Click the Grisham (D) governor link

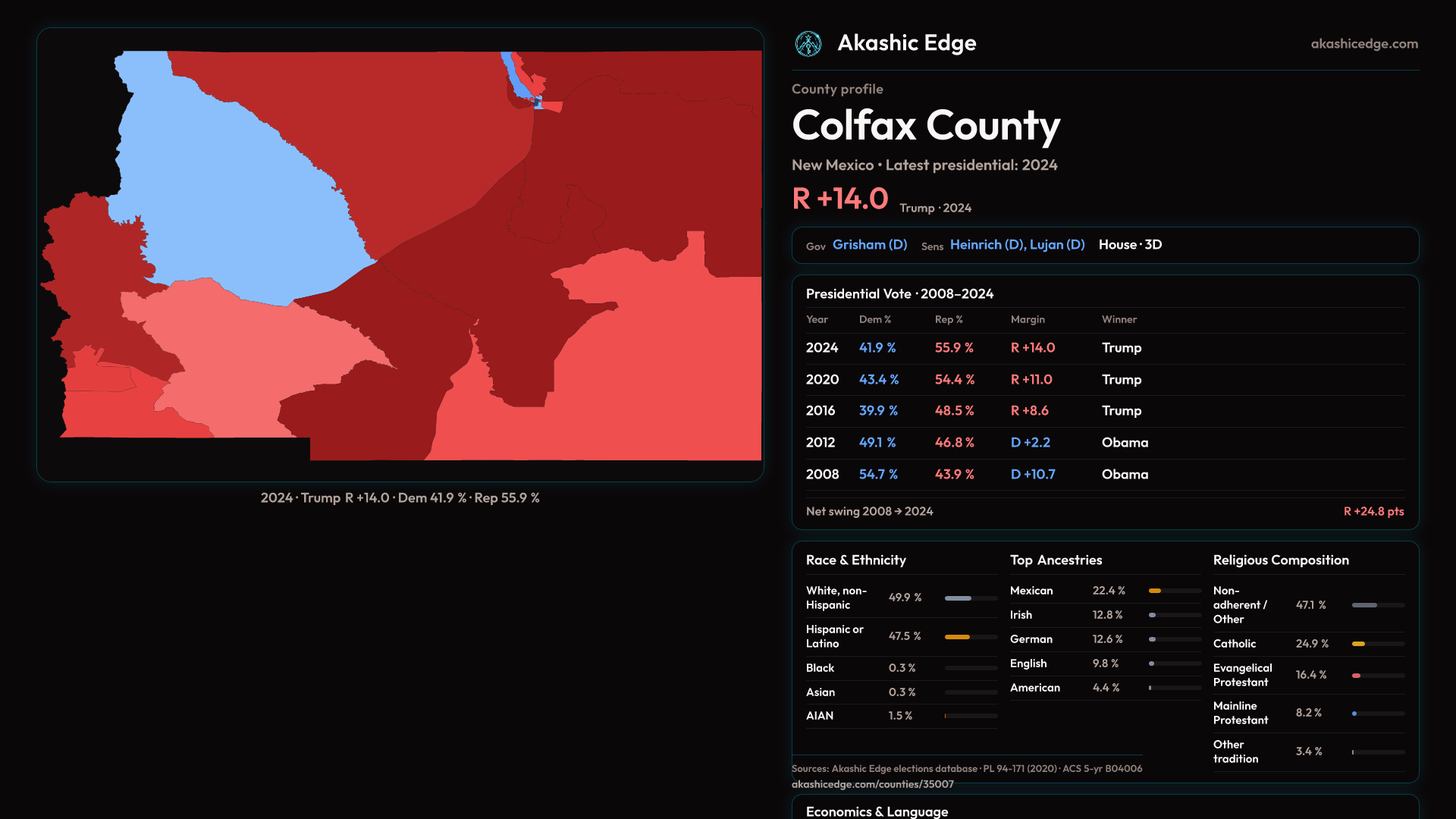(x=869, y=245)
